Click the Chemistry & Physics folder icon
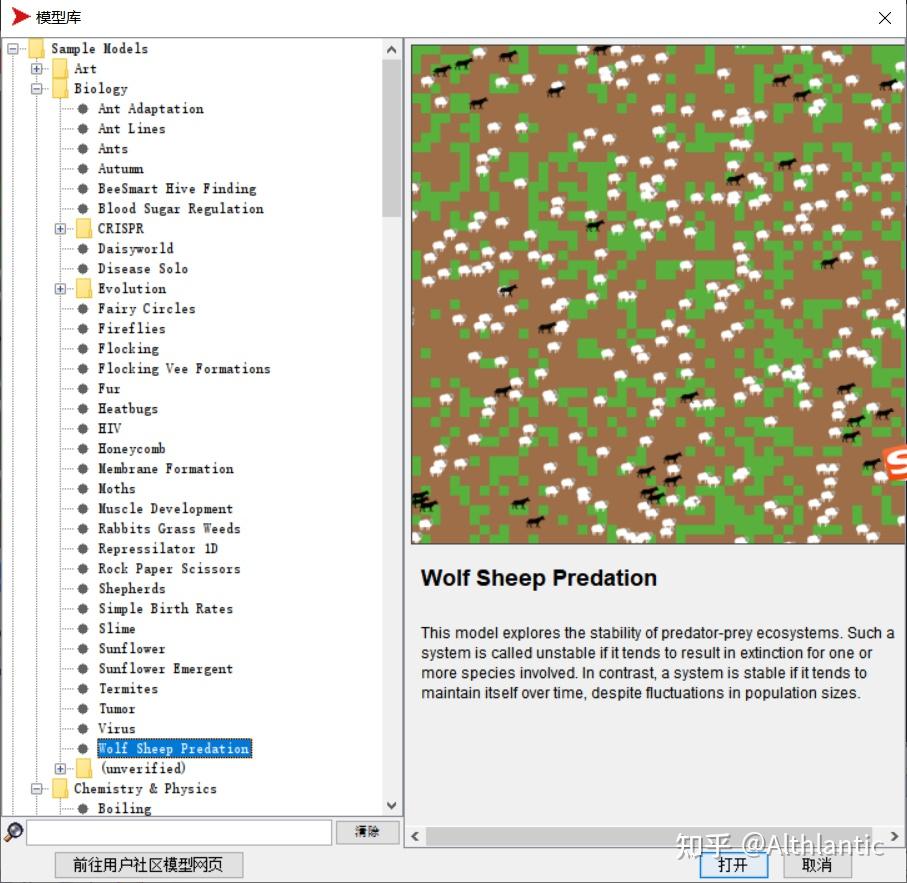Screen dimensions: 907x883 pos(60,789)
